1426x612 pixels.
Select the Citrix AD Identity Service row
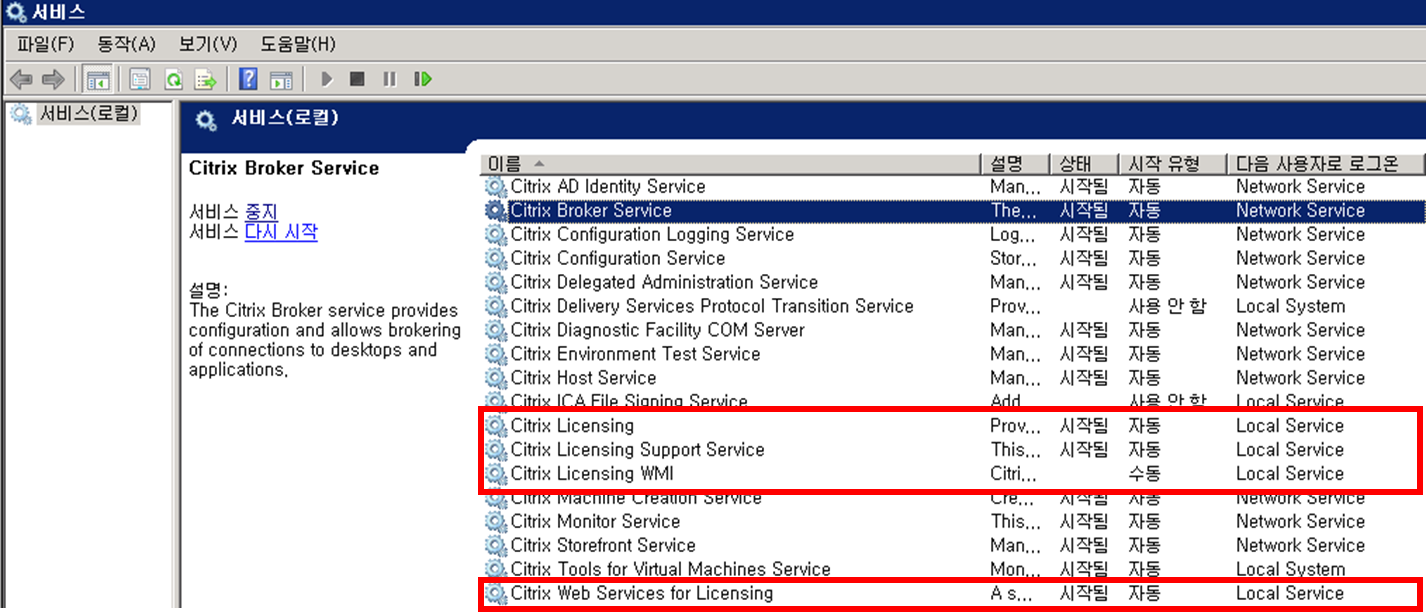coord(953,186)
